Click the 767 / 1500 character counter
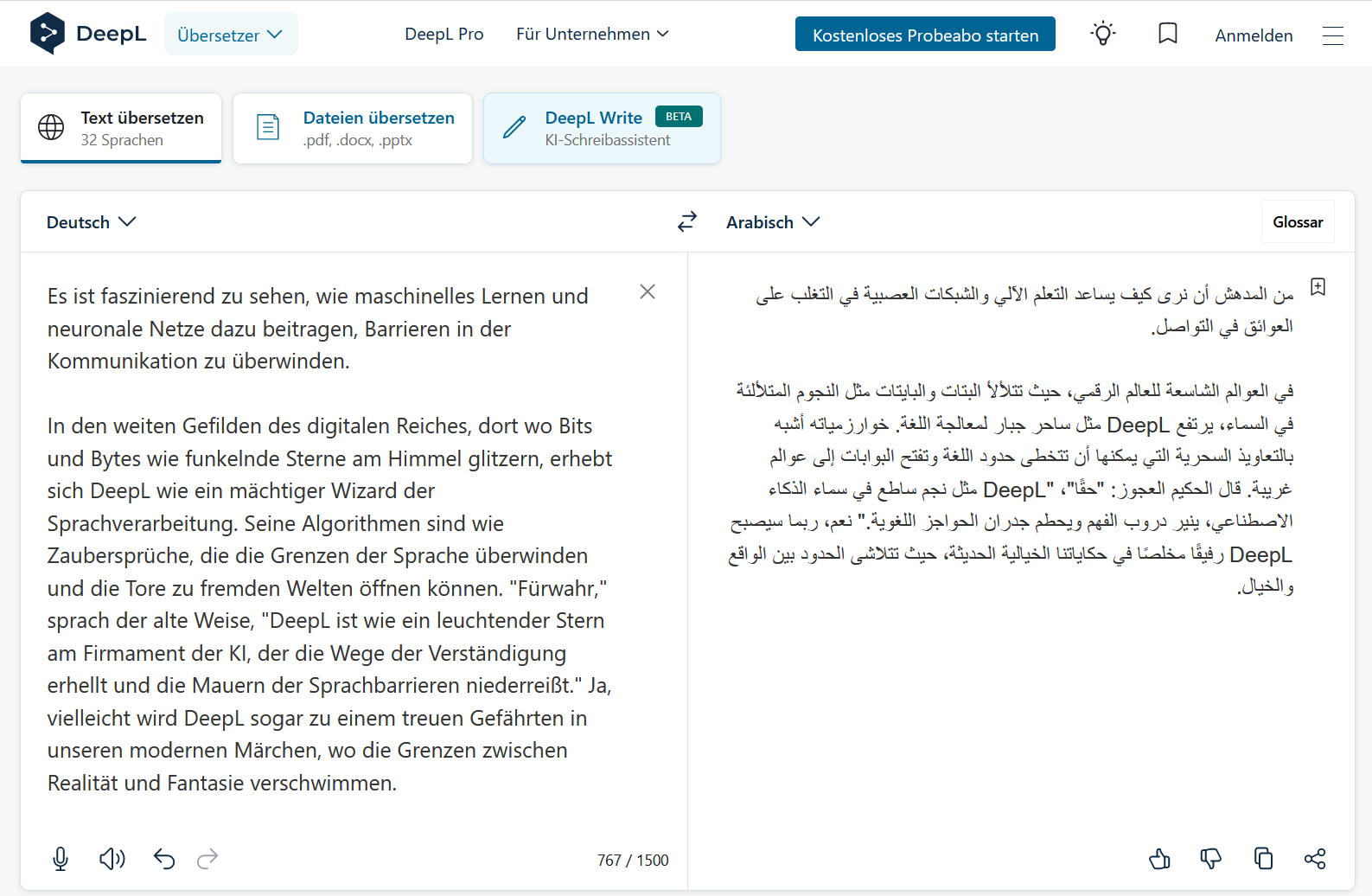 pyautogui.click(x=633, y=861)
